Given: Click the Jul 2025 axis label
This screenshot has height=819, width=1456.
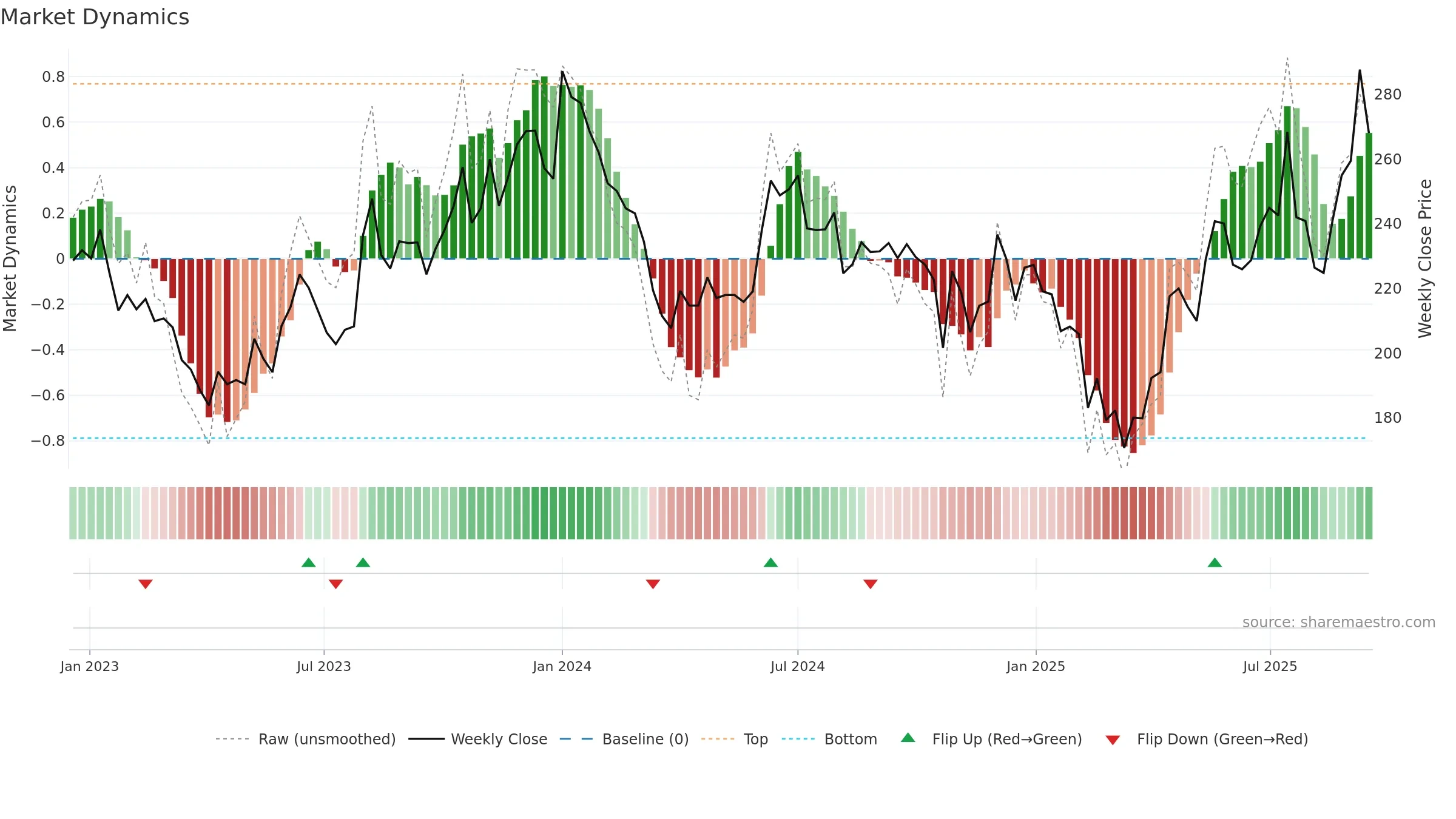Looking at the screenshot, I should (x=1270, y=666).
